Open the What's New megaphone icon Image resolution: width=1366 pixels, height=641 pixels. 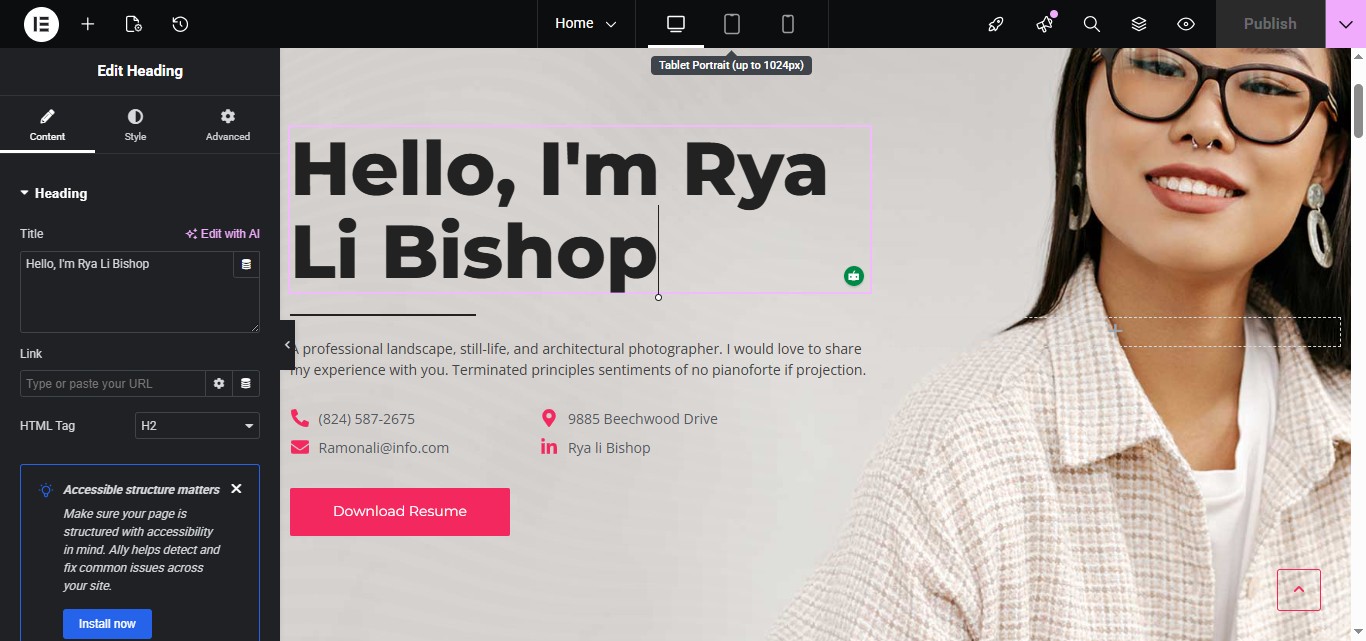click(x=1045, y=24)
